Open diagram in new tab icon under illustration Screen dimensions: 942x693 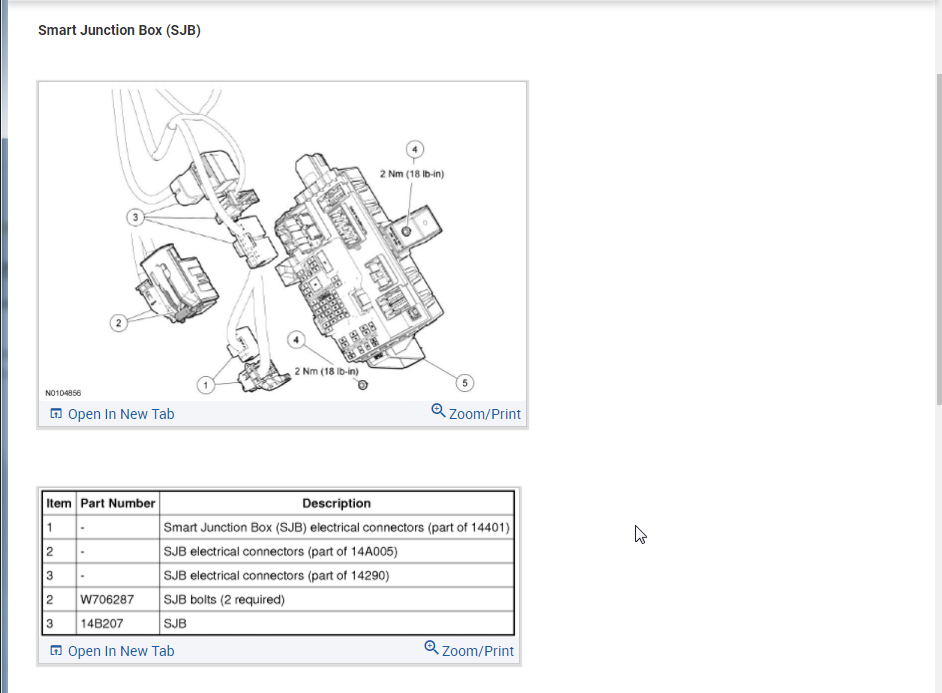tap(56, 414)
